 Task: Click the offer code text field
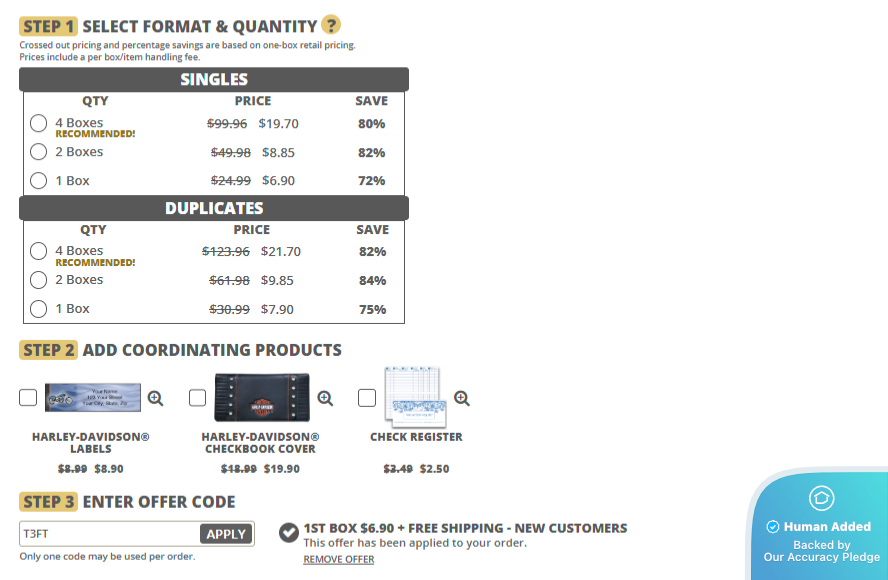coord(110,534)
